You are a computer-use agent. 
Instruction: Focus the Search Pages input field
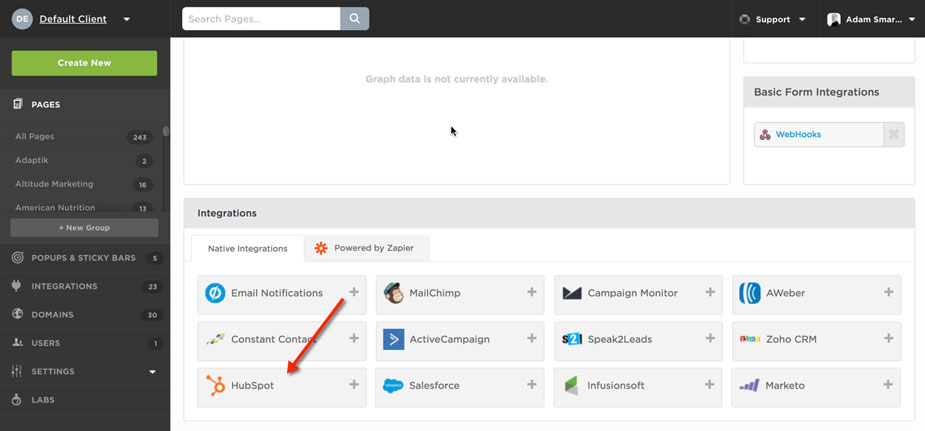pos(261,19)
